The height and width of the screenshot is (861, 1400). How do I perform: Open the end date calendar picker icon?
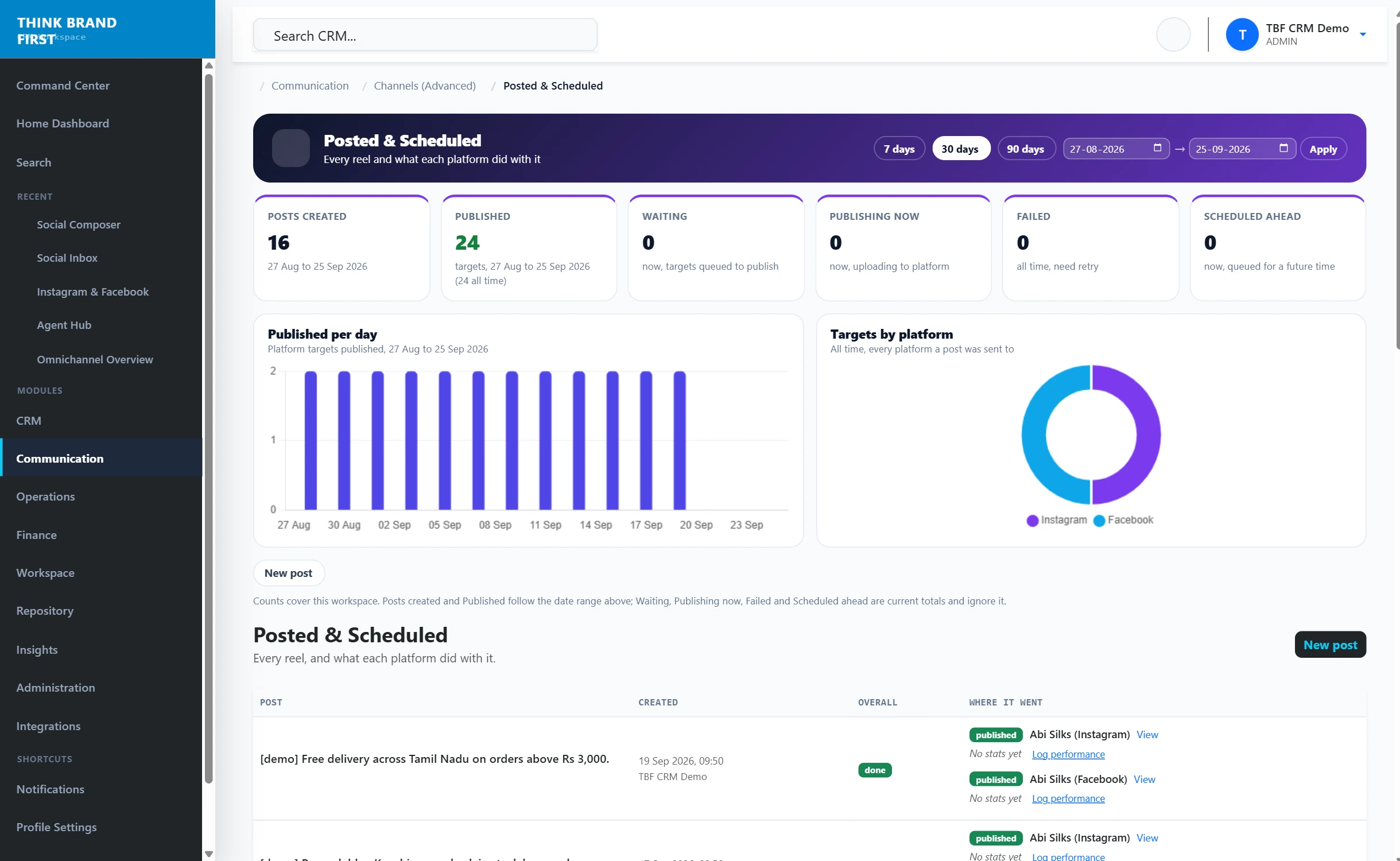1283,148
